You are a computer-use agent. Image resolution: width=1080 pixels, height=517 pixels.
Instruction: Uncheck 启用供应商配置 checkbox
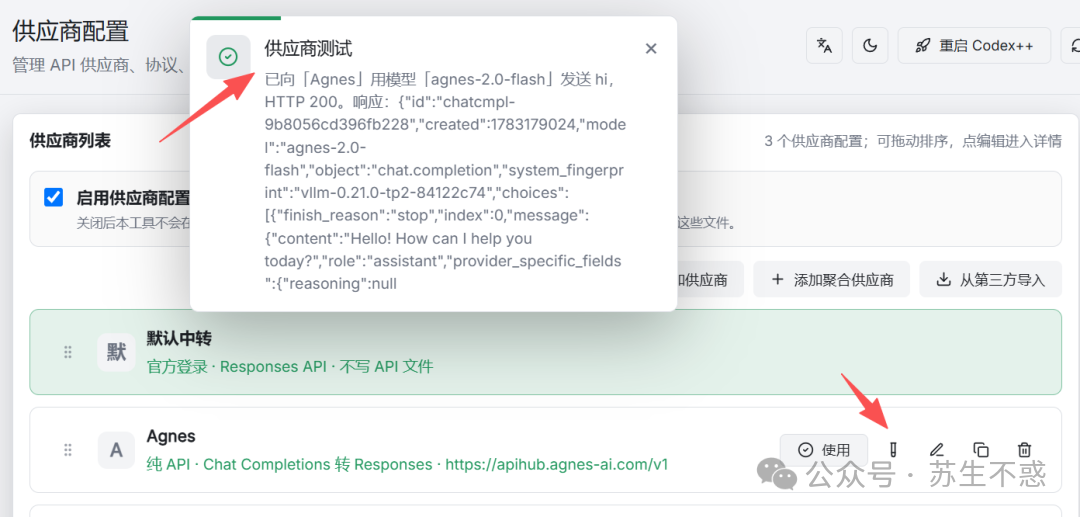[53, 198]
